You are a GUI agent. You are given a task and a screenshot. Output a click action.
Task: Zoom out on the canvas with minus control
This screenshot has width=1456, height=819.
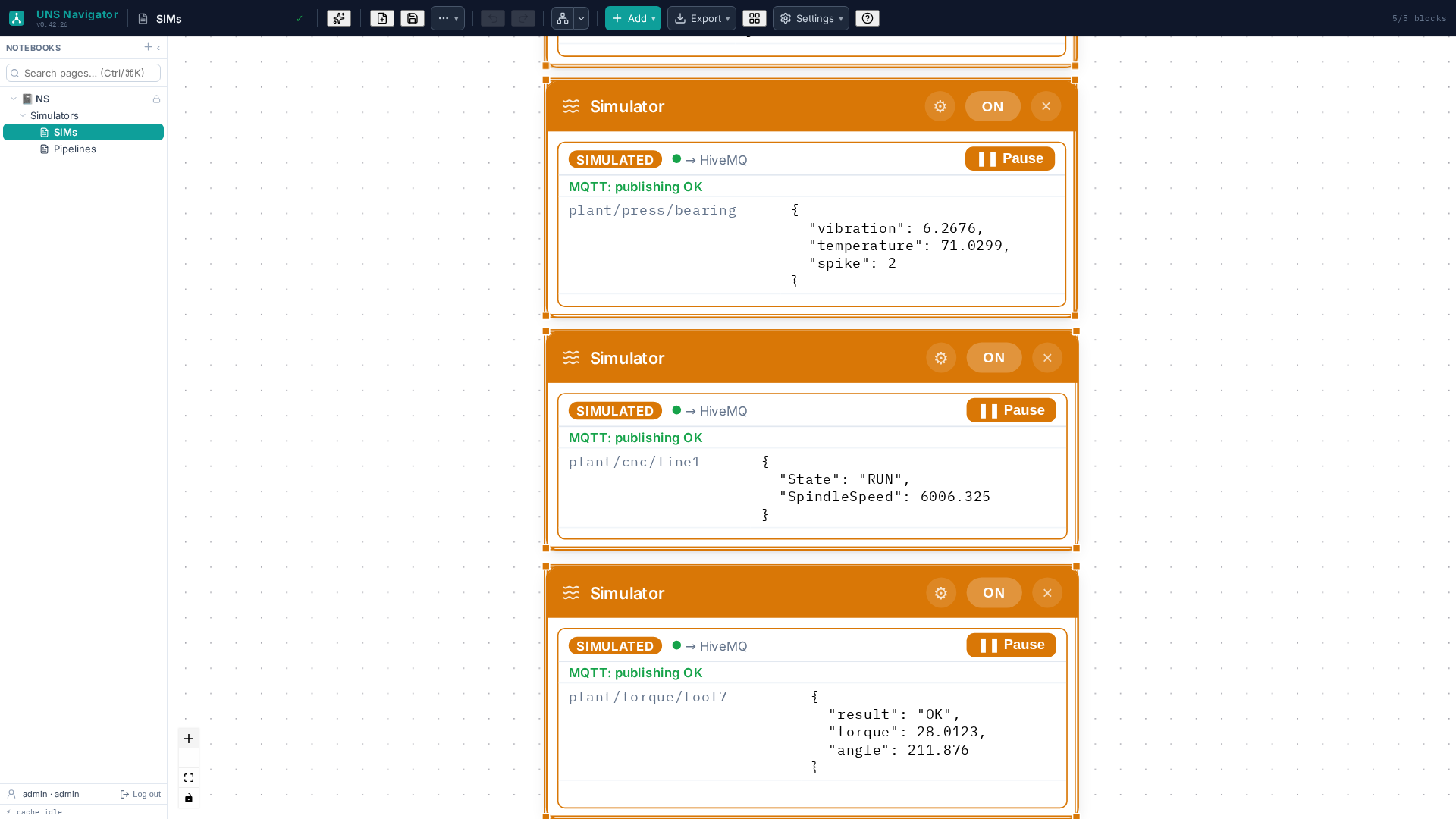coord(189,758)
